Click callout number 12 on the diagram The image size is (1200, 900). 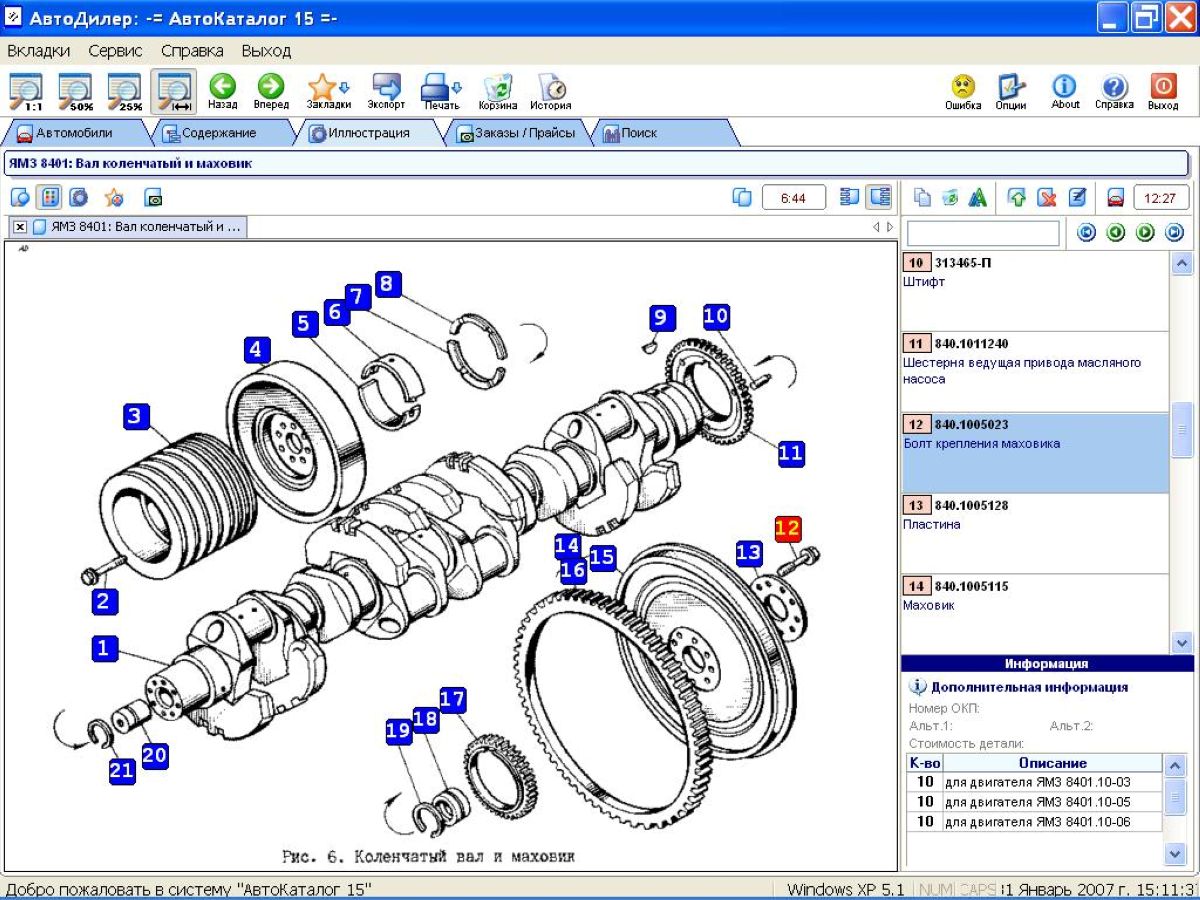tap(788, 528)
